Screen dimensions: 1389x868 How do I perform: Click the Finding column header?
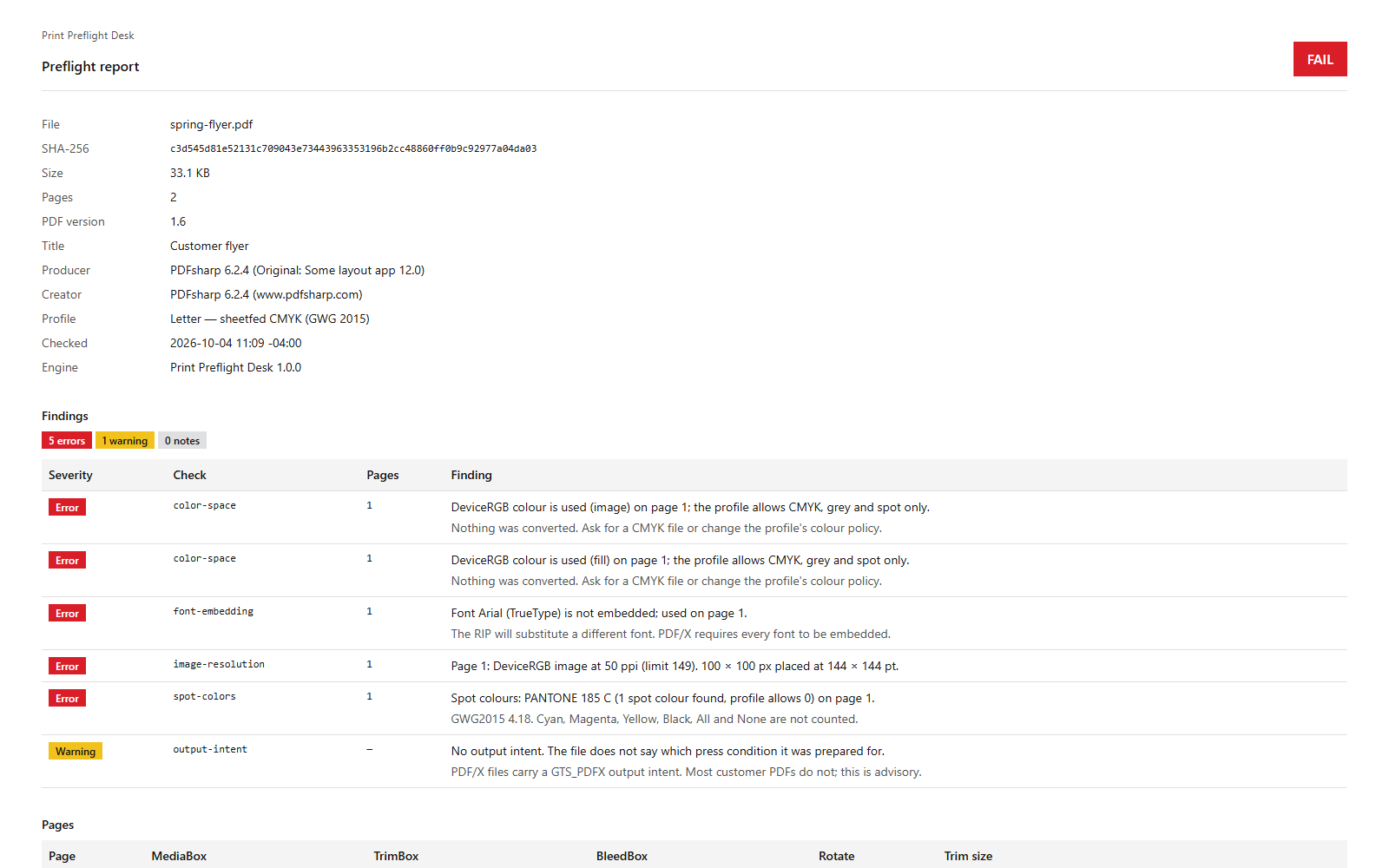pos(471,475)
